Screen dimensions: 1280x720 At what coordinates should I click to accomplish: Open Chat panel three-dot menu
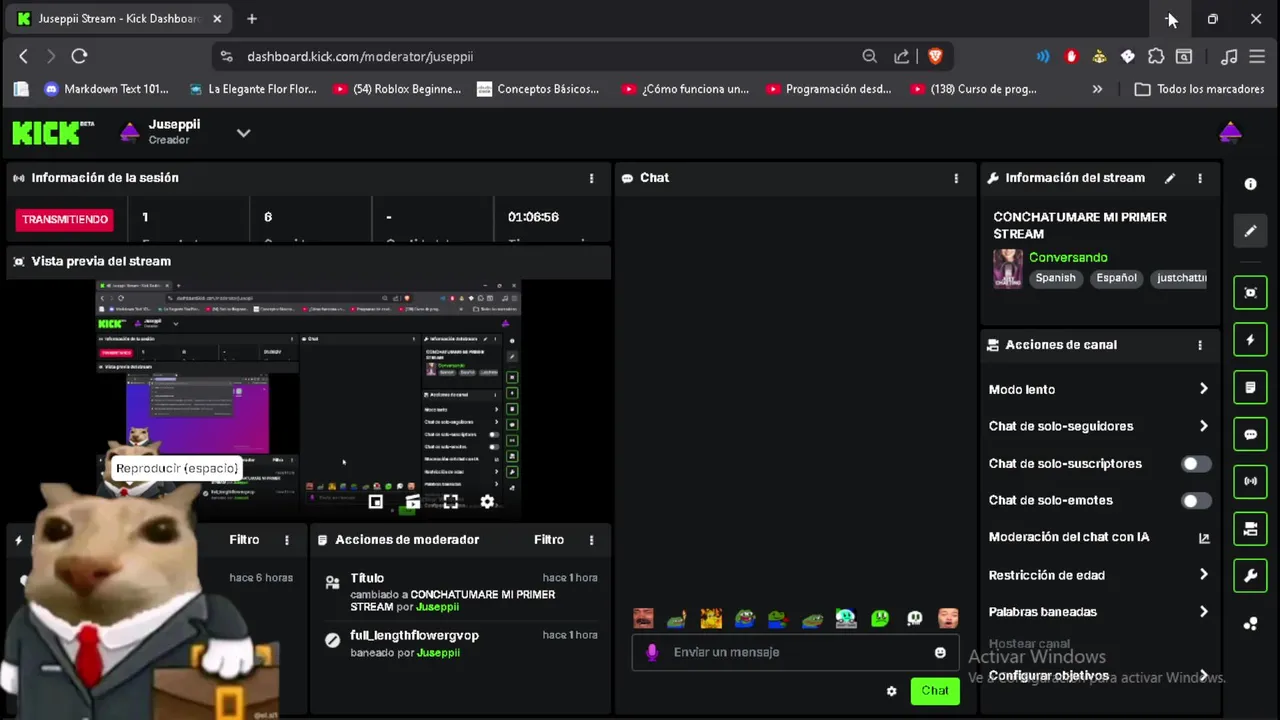pyautogui.click(x=956, y=178)
